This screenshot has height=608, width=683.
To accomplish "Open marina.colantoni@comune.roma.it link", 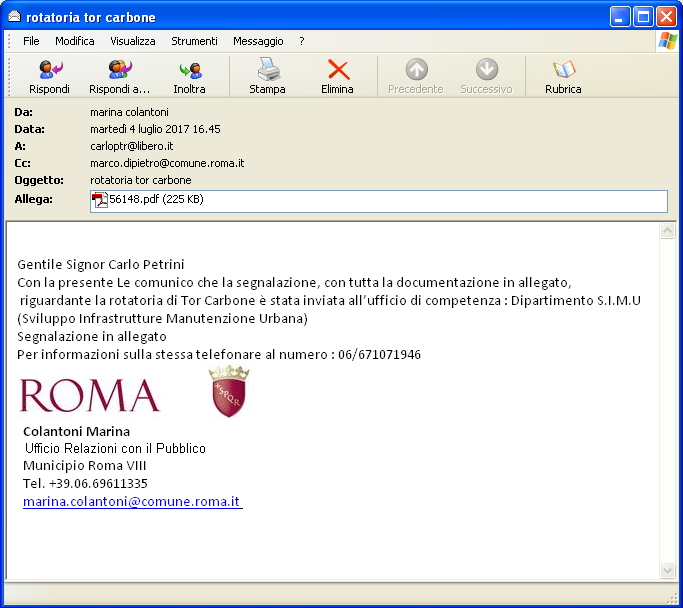I will (132, 501).
